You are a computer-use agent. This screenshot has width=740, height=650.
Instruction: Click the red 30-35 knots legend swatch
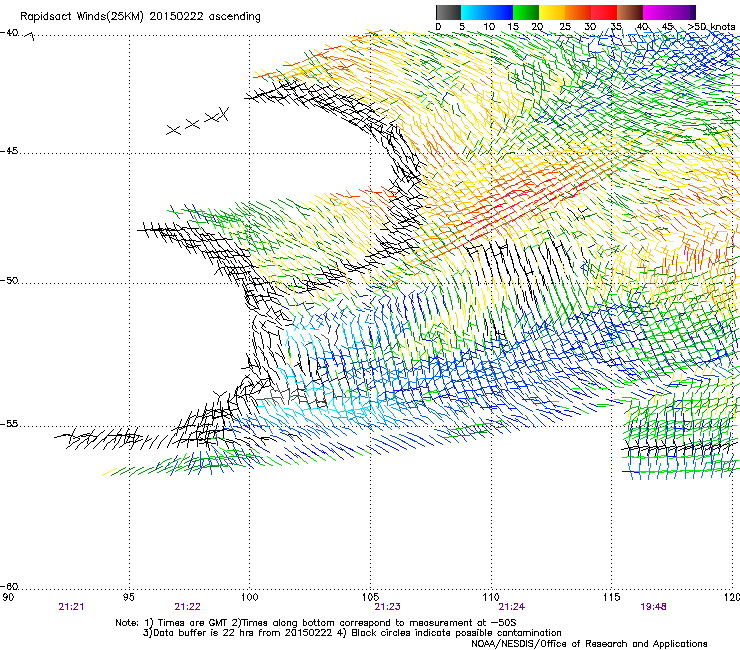tap(604, 12)
